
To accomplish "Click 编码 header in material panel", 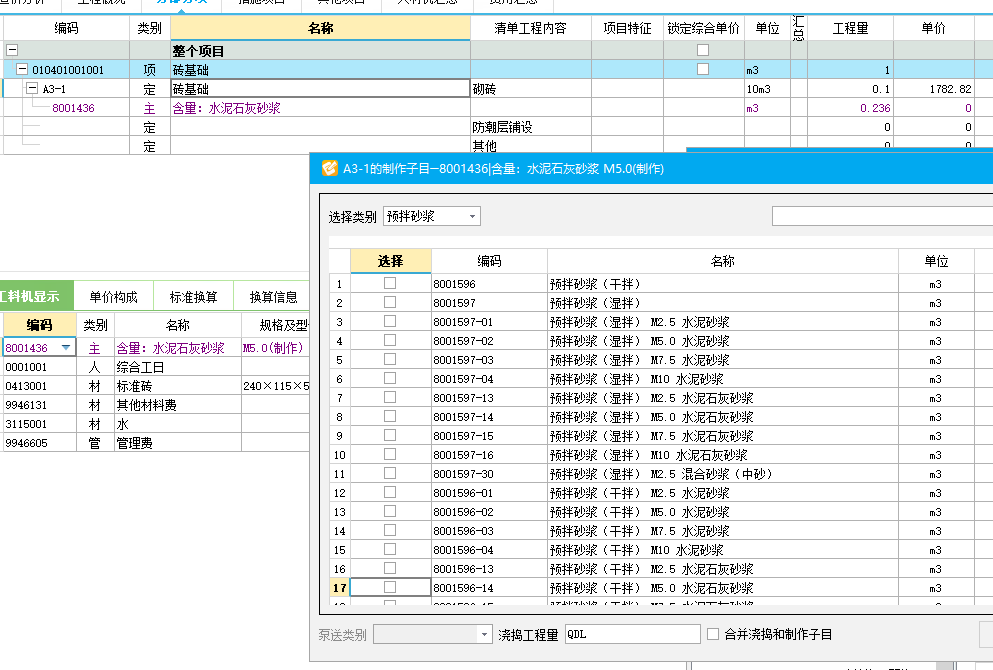I will (39, 325).
